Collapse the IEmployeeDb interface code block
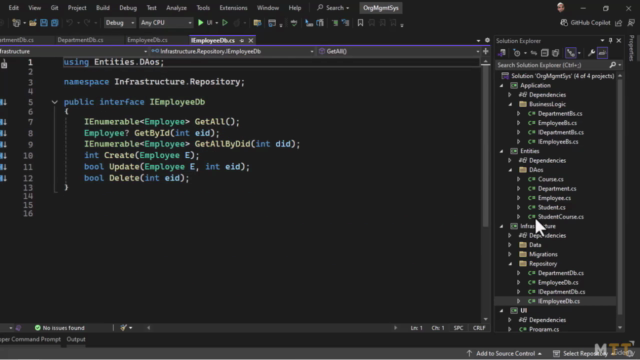 click(54, 102)
